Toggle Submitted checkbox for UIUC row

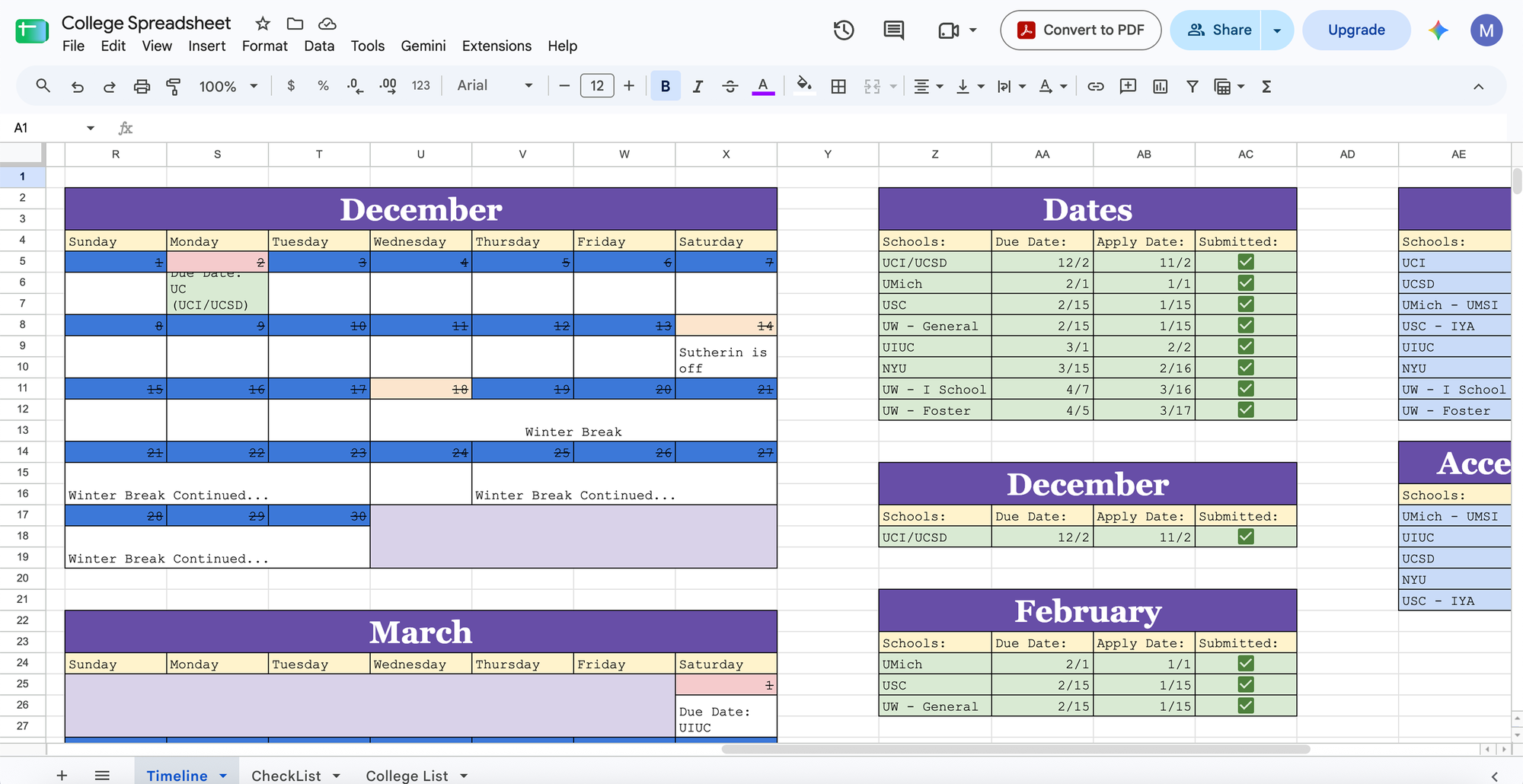click(1246, 346)
